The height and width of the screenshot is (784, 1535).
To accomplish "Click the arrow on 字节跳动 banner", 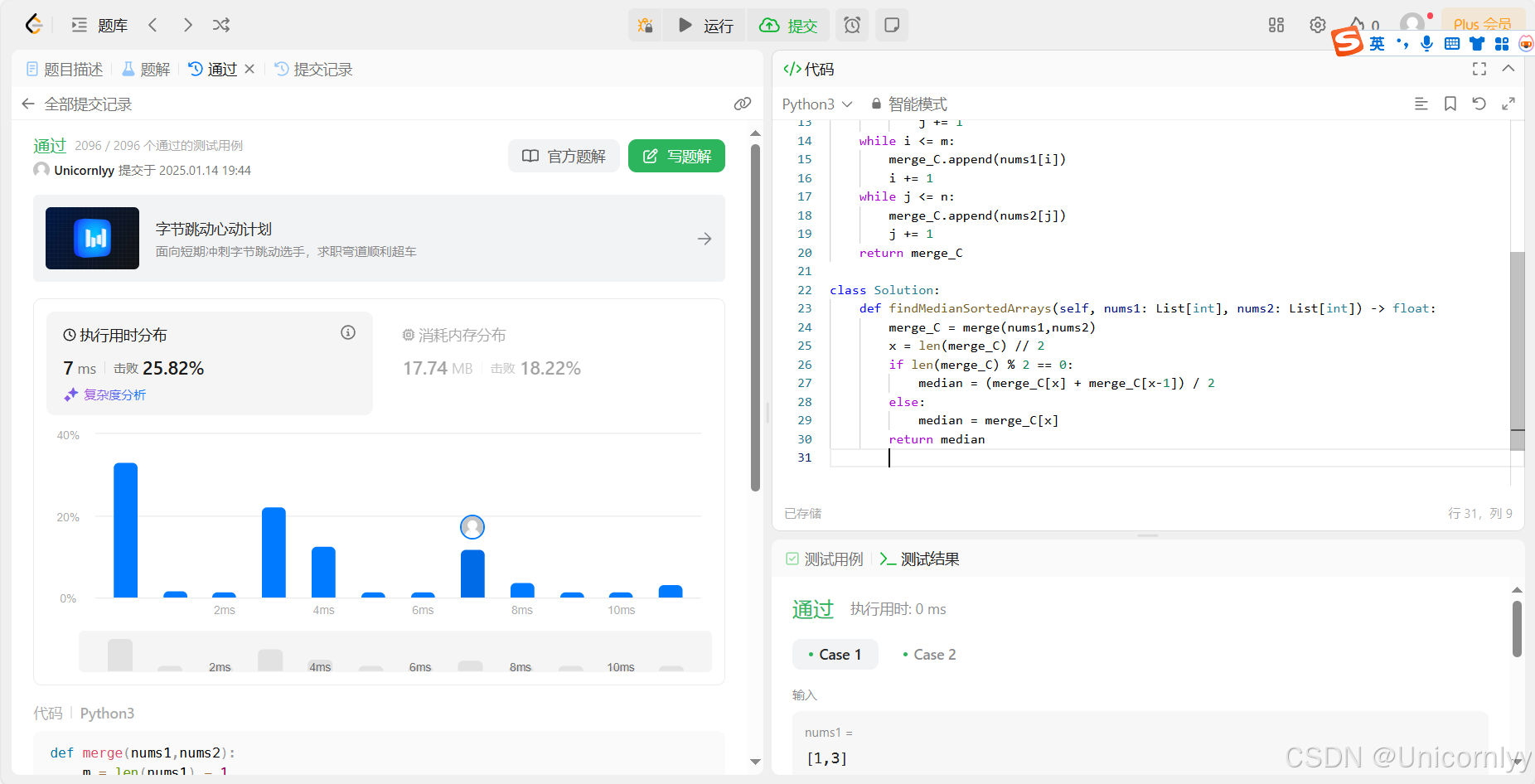I will tap(705, 239).
